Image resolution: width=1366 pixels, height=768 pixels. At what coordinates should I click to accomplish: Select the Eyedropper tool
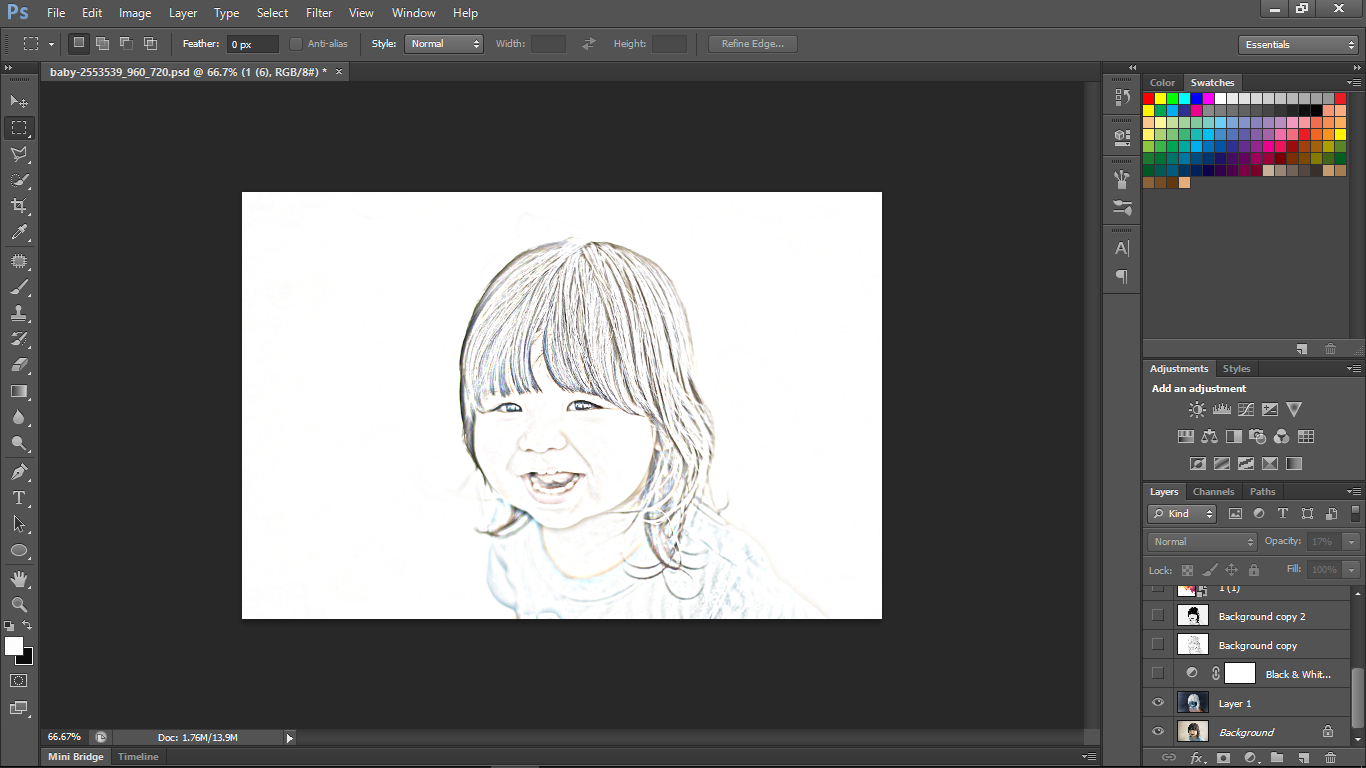click(x=19, y=232)
